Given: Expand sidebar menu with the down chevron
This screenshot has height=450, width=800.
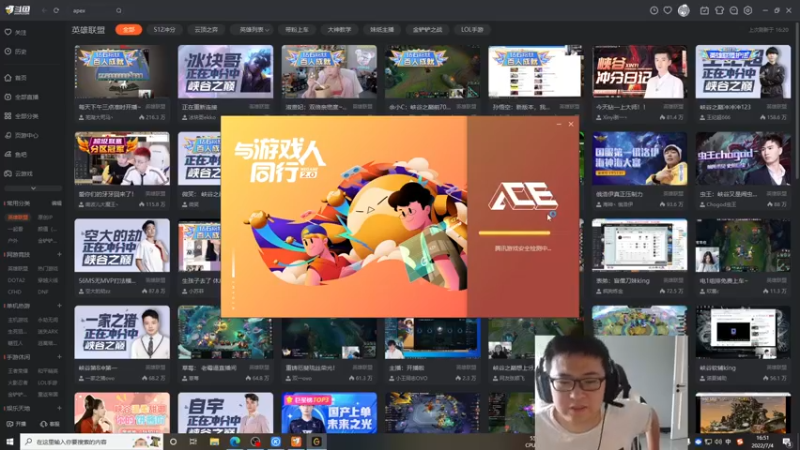Looking at the screenshot, I should (33, 188).
